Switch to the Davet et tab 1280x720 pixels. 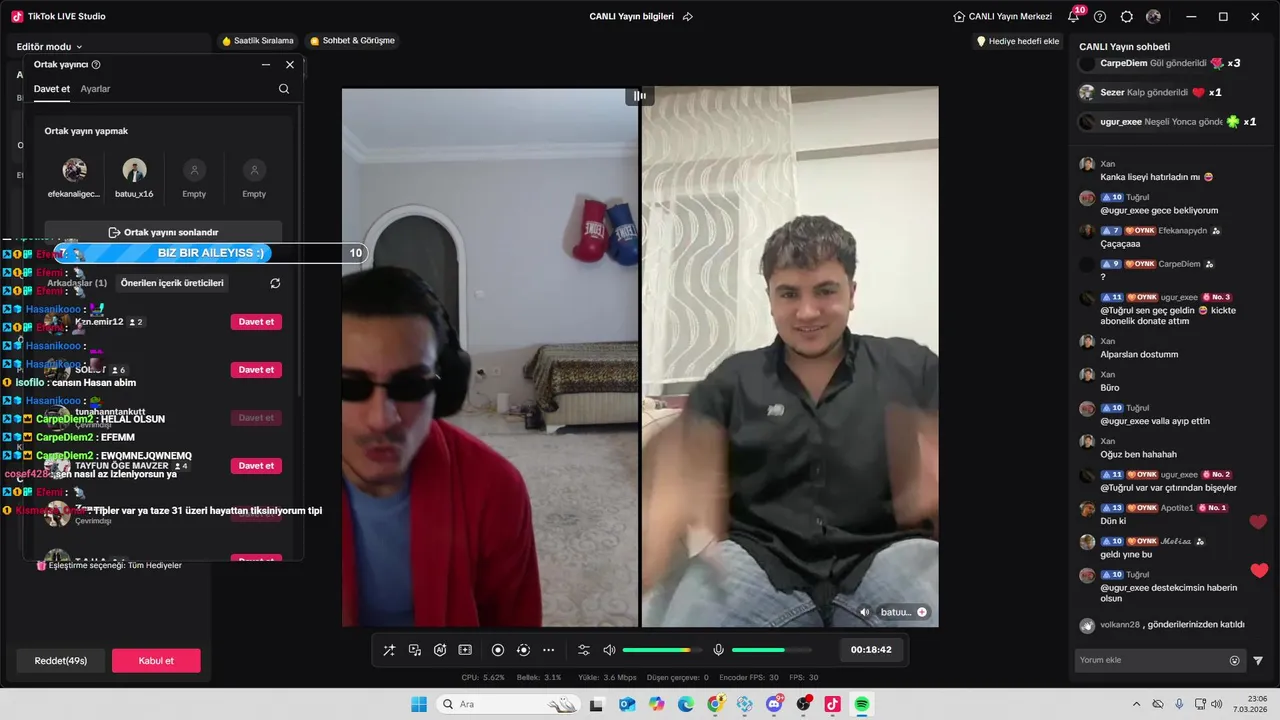[x=52, y=89]
